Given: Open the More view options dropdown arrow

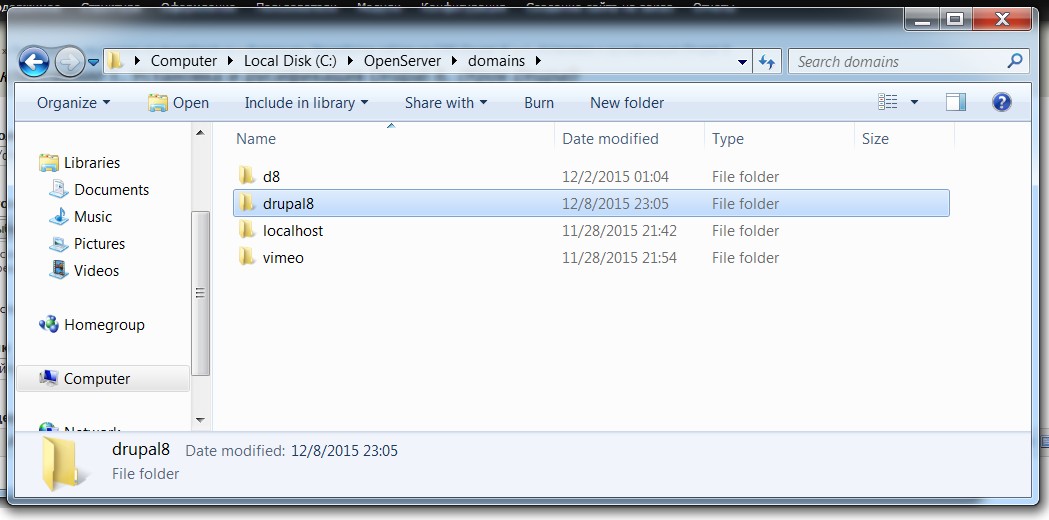Looking at the screenshot, I should pos(914,102).
